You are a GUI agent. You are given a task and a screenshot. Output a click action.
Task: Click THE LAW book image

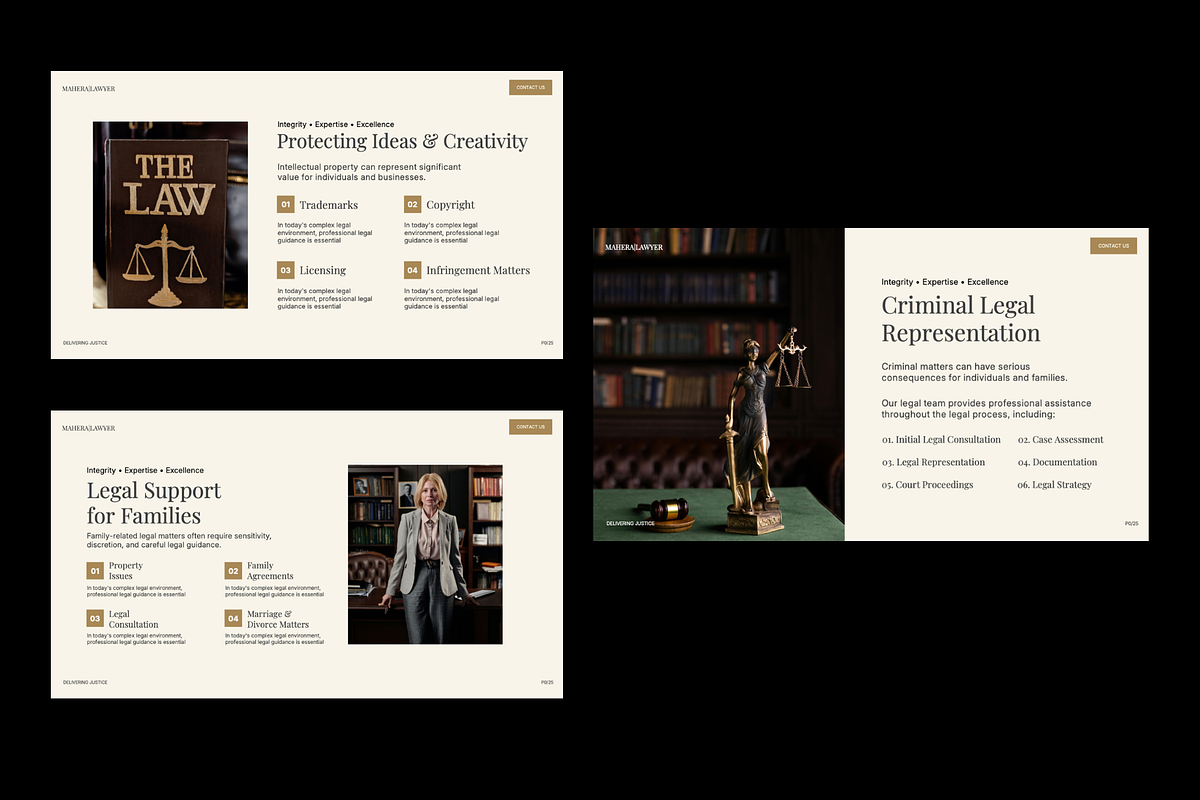170,215
